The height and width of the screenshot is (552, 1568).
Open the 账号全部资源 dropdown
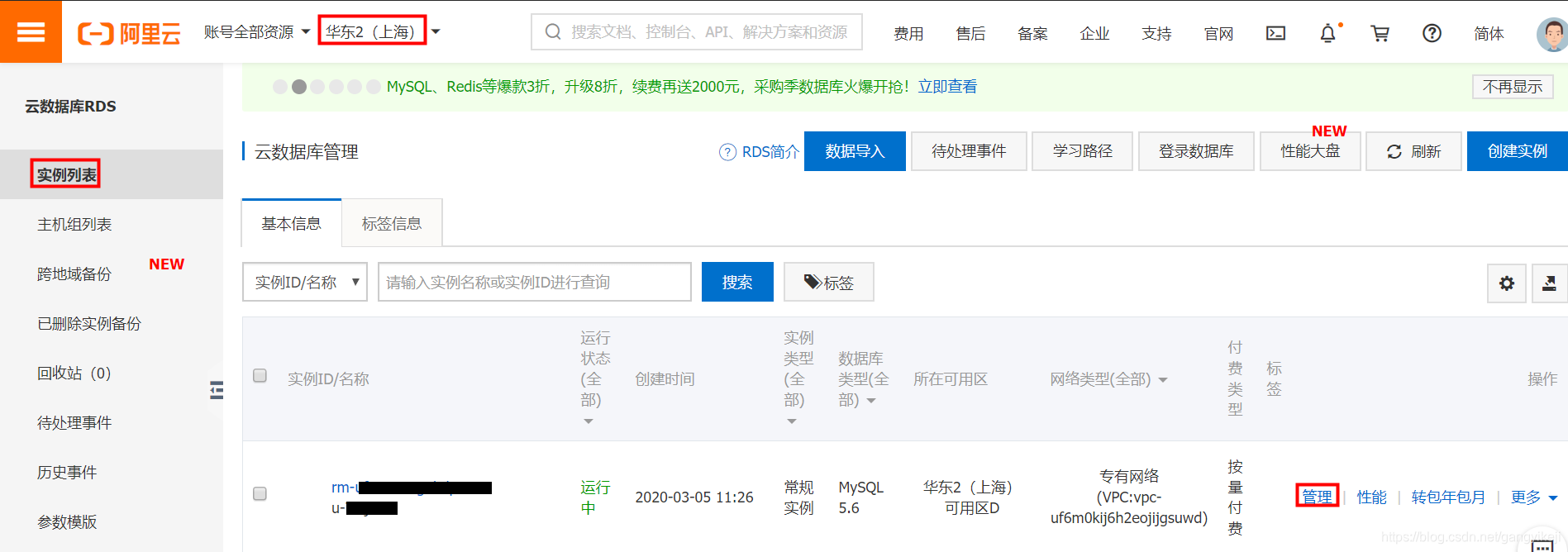[x=257, y=32]
